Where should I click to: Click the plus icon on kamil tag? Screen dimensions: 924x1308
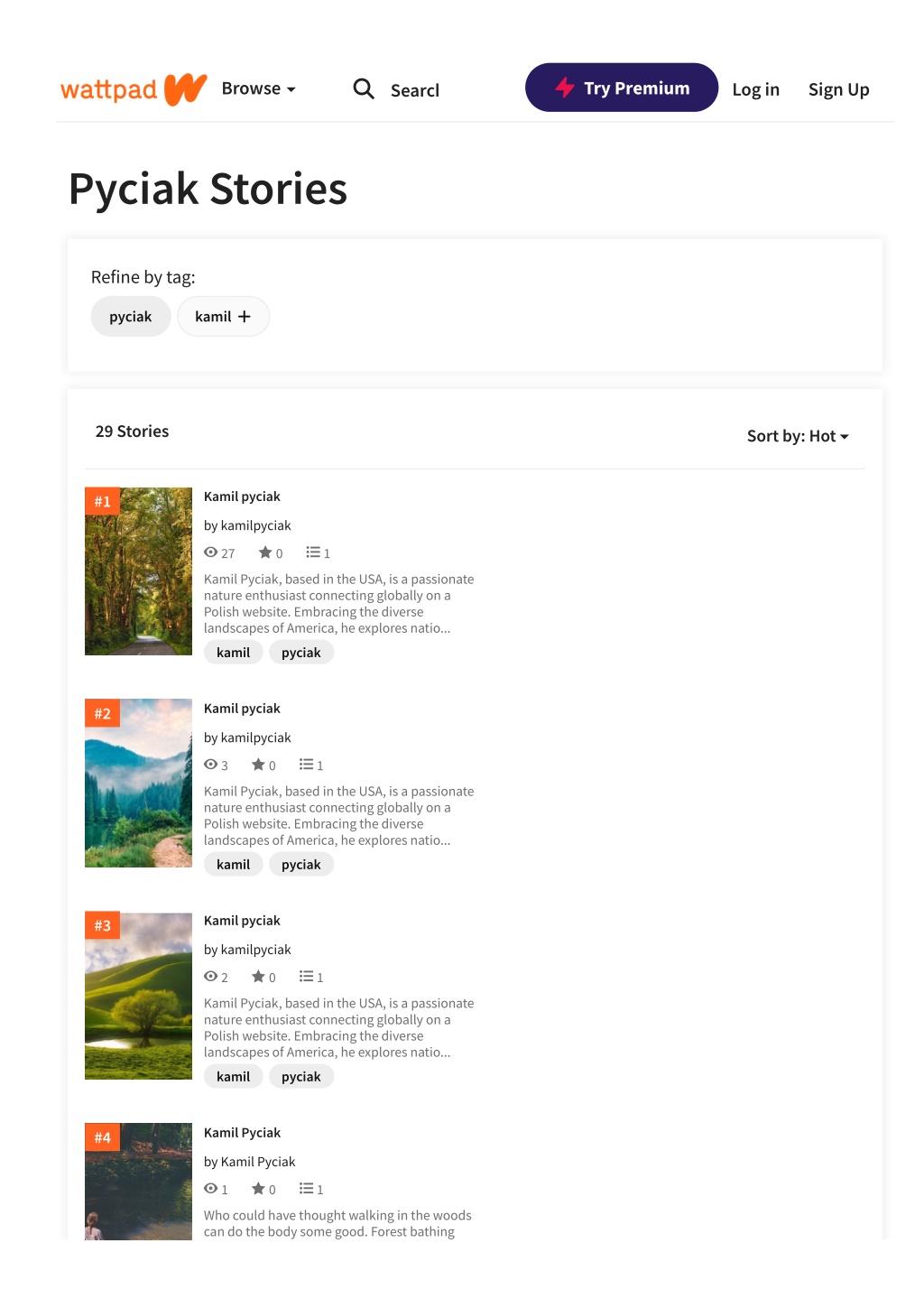[244, 317]
